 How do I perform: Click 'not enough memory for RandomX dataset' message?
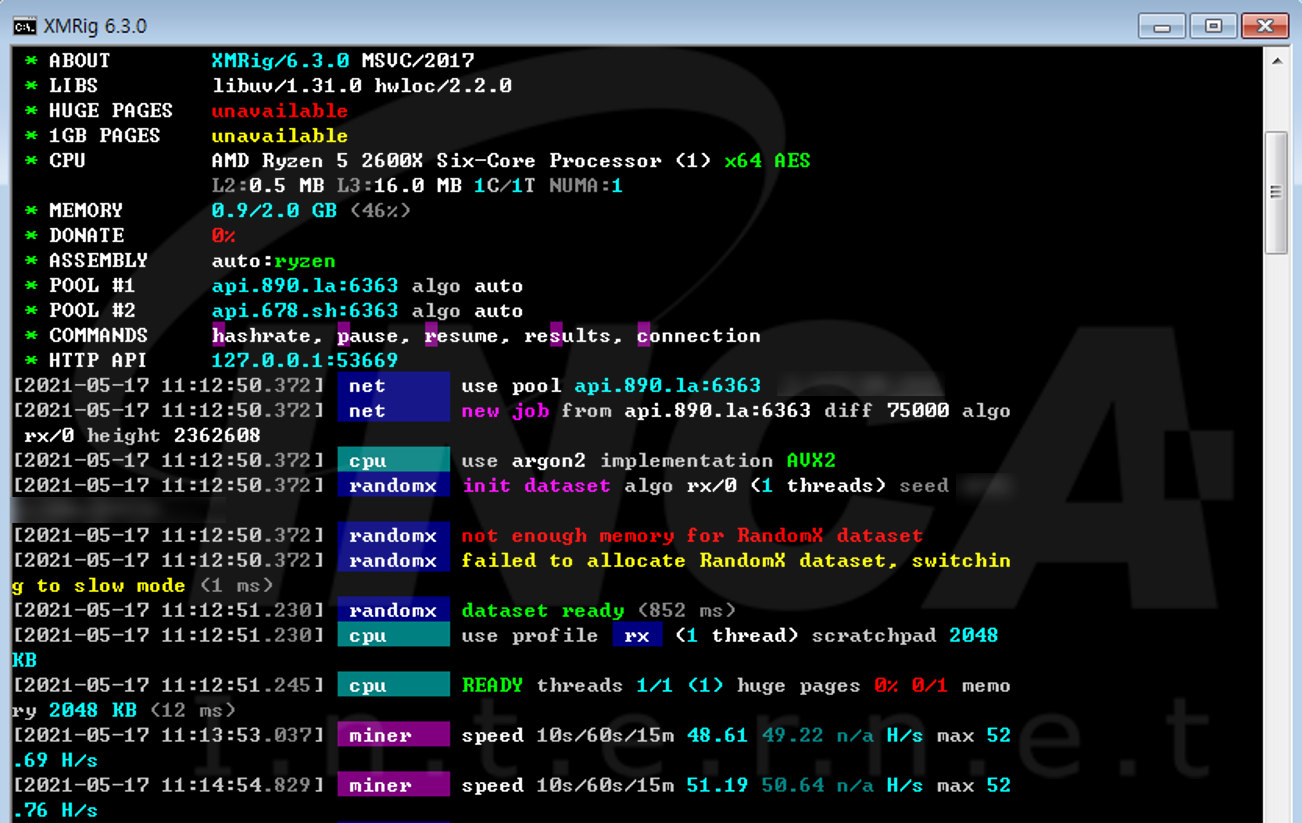coord(692,536)
